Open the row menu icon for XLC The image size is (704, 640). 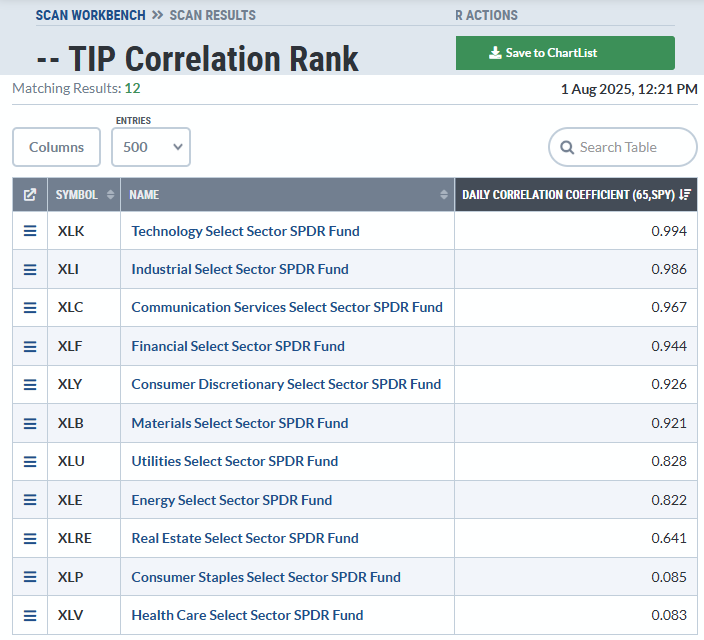tap(30, 308)
